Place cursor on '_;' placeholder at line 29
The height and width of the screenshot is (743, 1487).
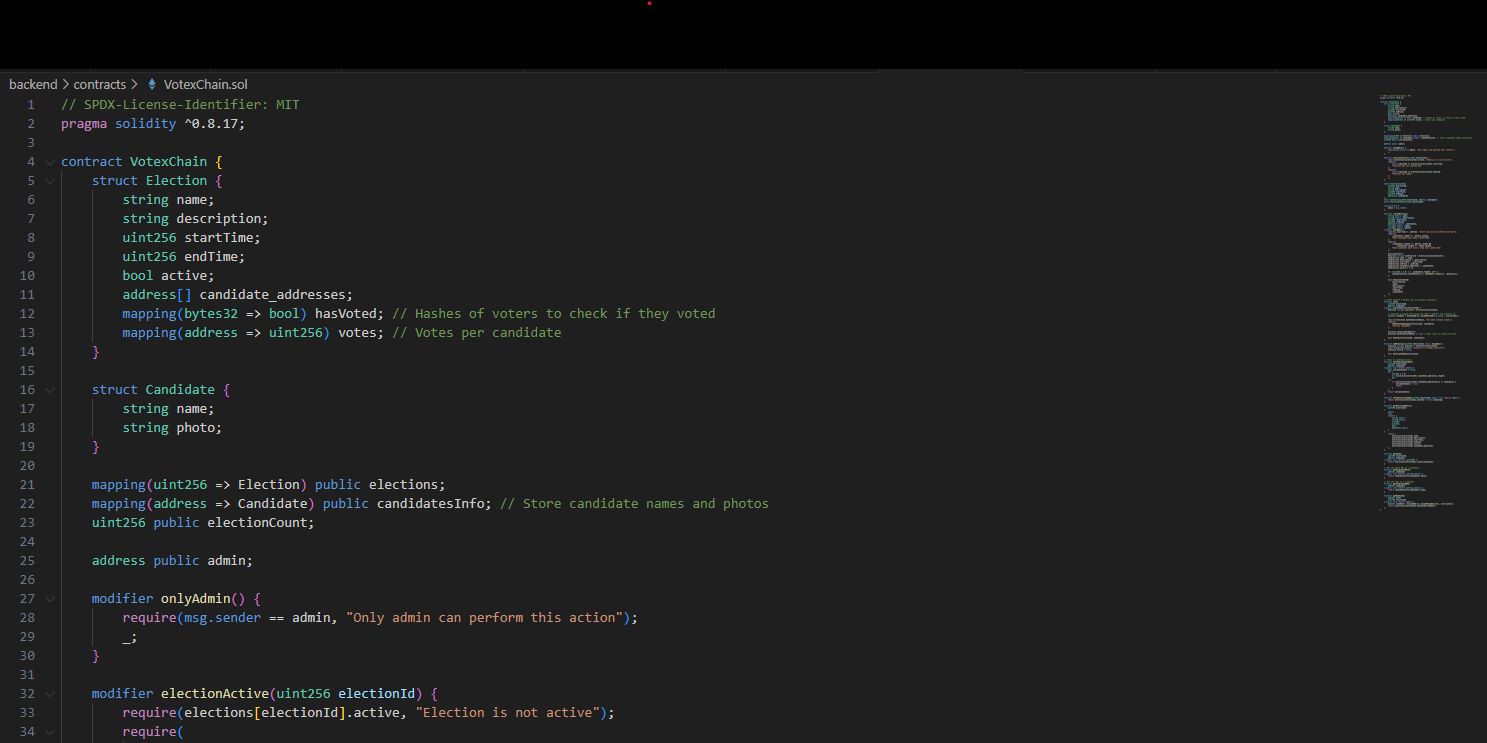(x=130, y=637)
